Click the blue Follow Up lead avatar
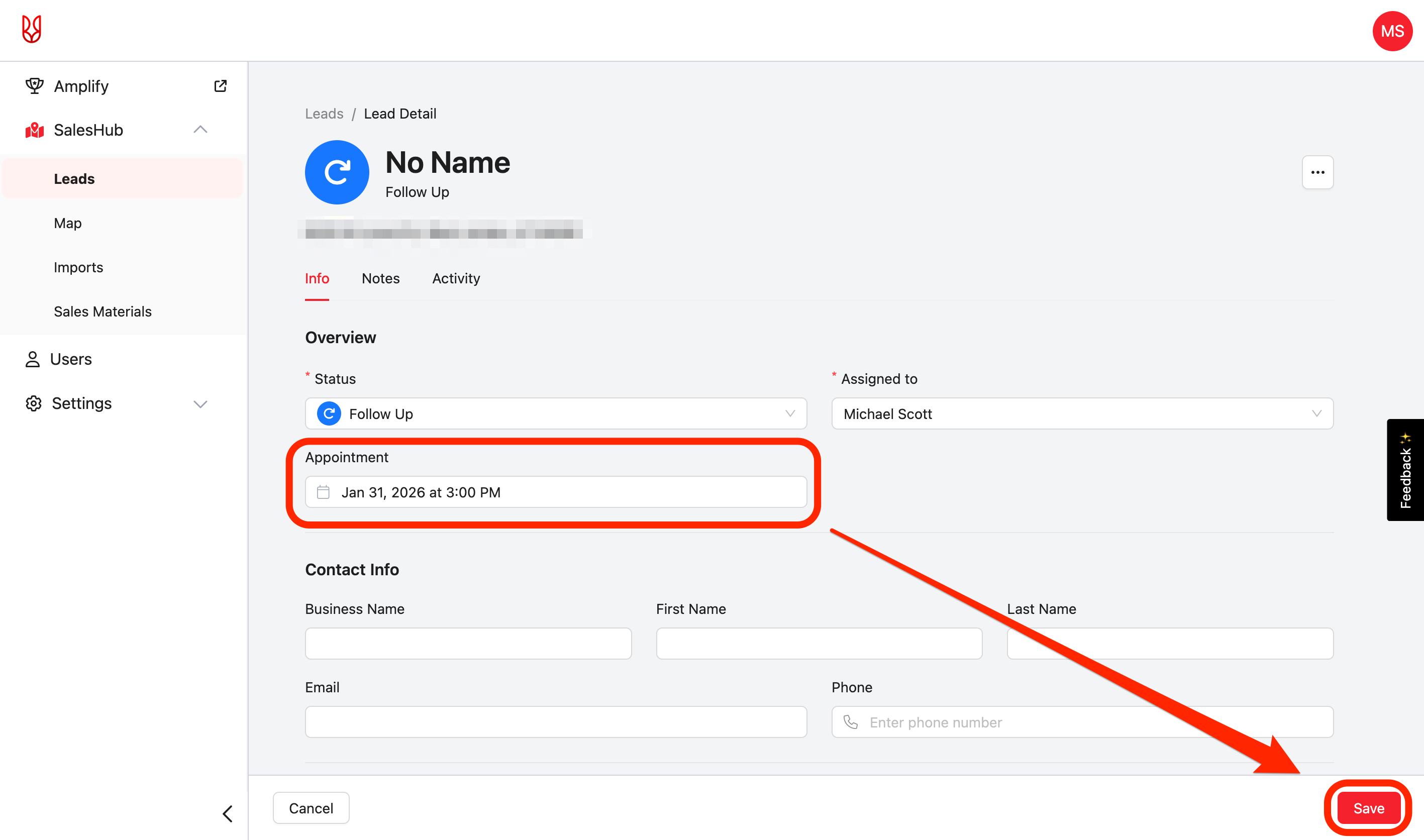The image size is (1424, 840). pos(337,173)
